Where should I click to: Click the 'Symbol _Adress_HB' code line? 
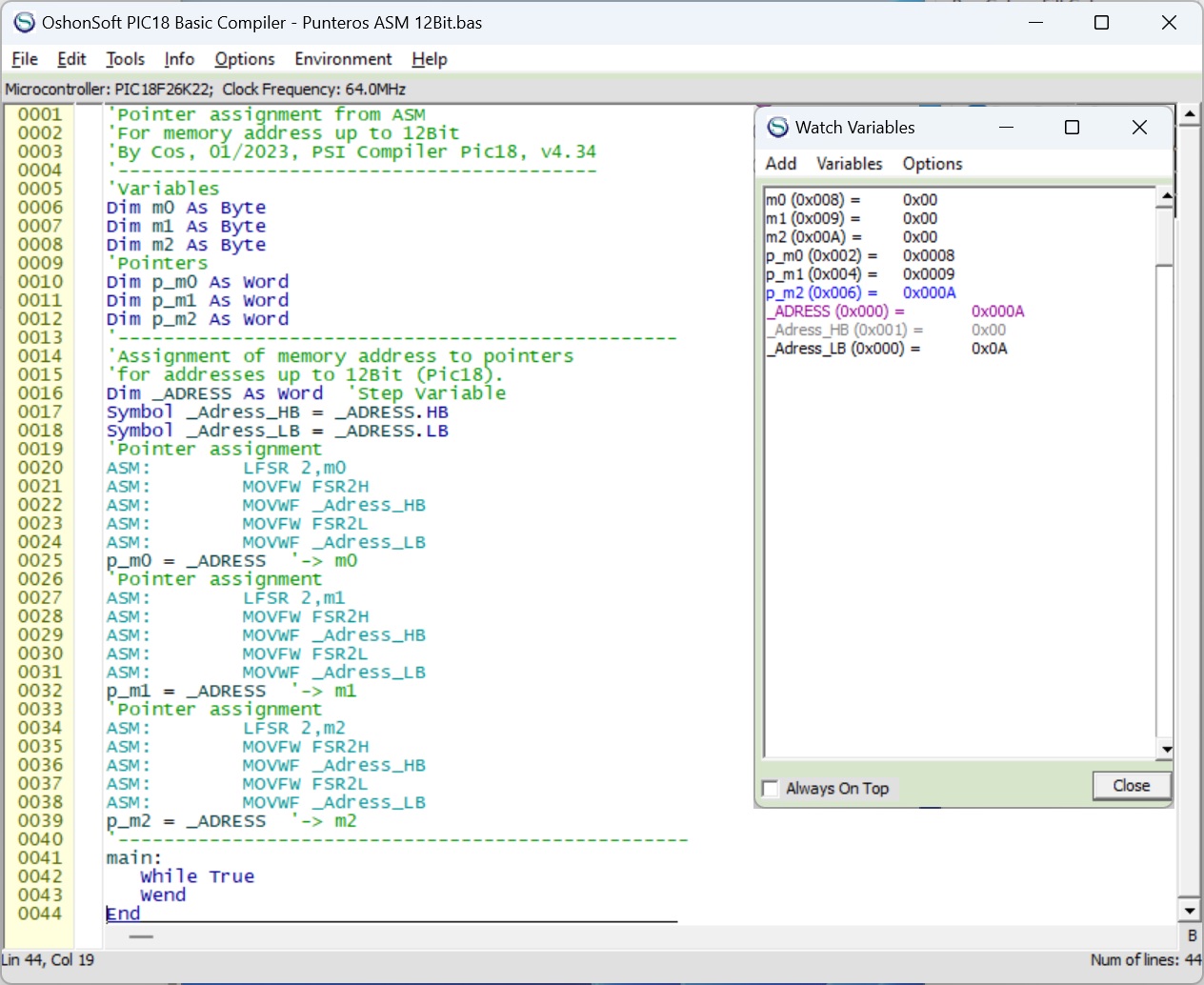click(278, 412)
